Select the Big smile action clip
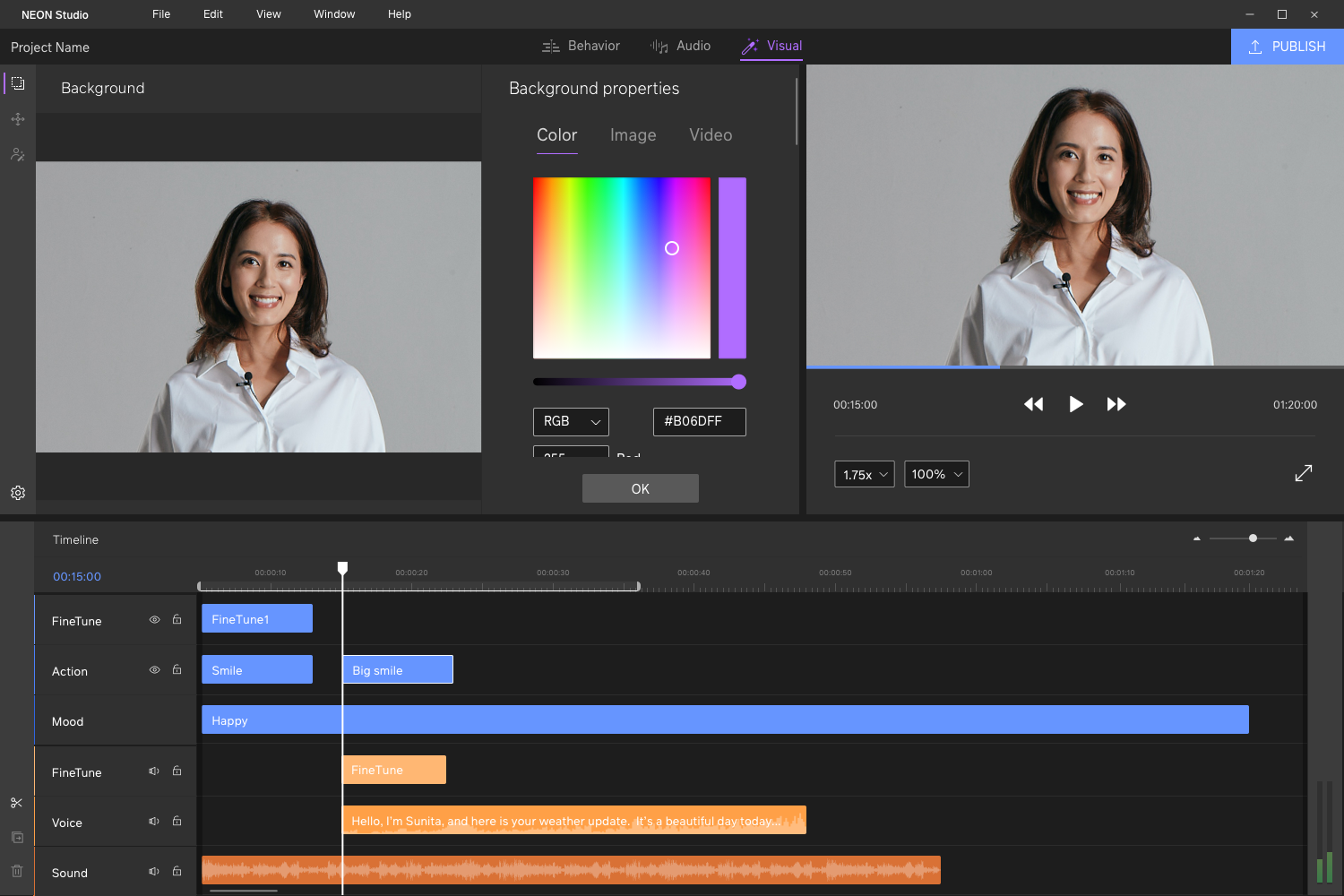Image resolution: width=1344 pixels, height=896 pixels. [x=398, y=669]
